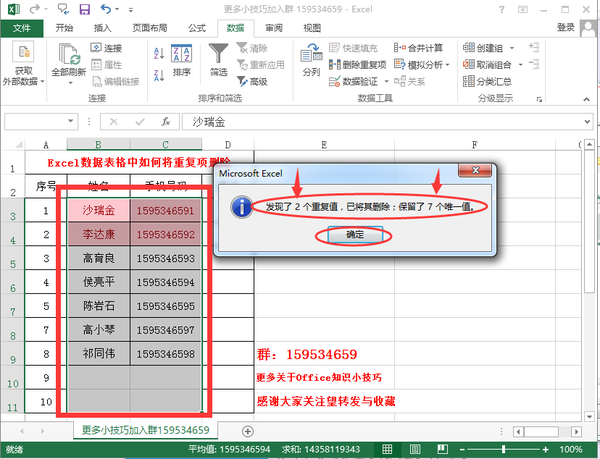Zoom in with plus button
The image size is (600, 459).
(x=545, y=449)
